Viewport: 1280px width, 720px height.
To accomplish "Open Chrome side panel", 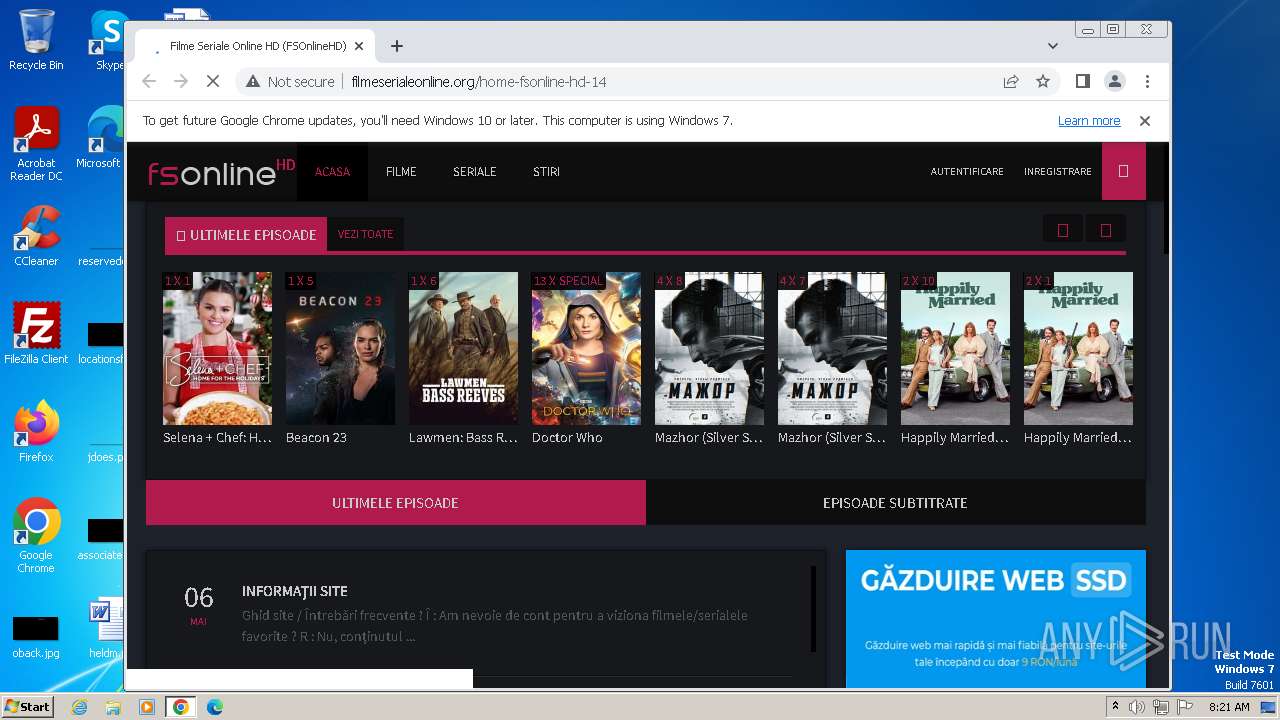I will (1082, 81).
